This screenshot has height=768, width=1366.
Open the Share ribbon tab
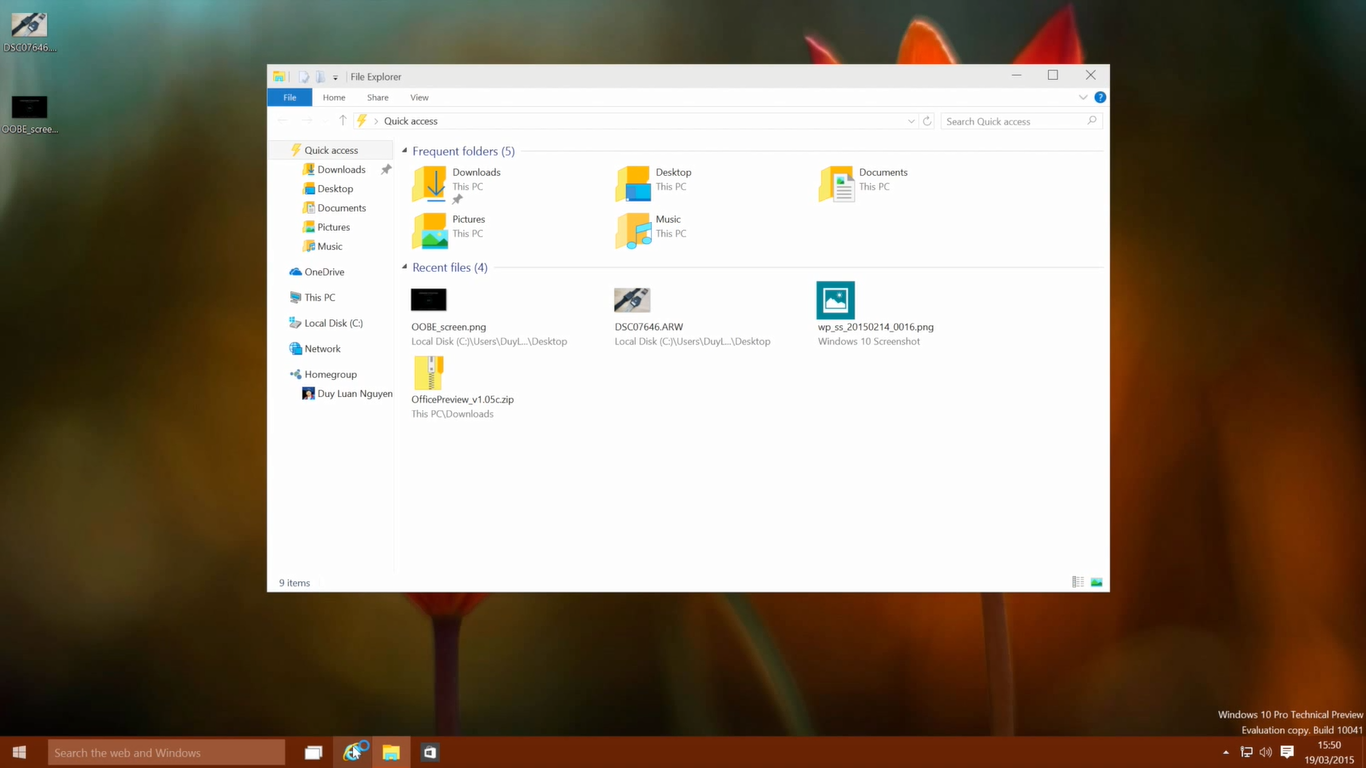pos(377,97)
